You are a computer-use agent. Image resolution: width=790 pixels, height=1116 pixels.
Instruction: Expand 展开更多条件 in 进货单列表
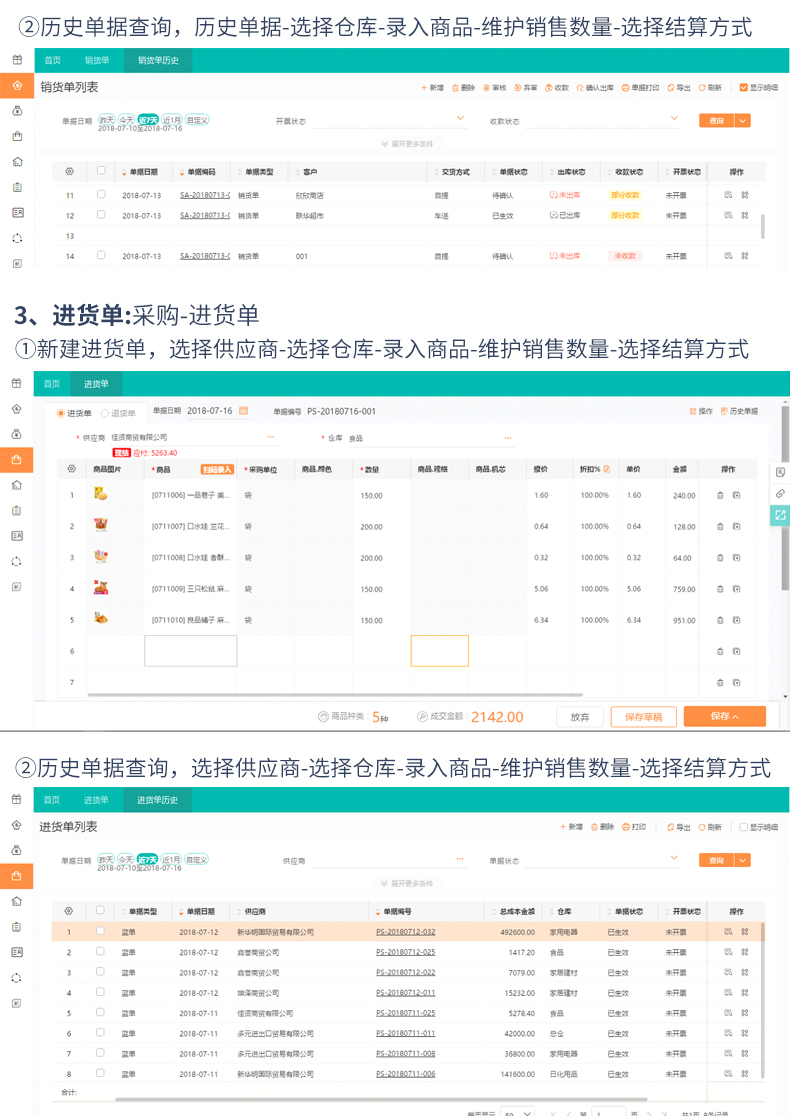(x=407, y=883)
